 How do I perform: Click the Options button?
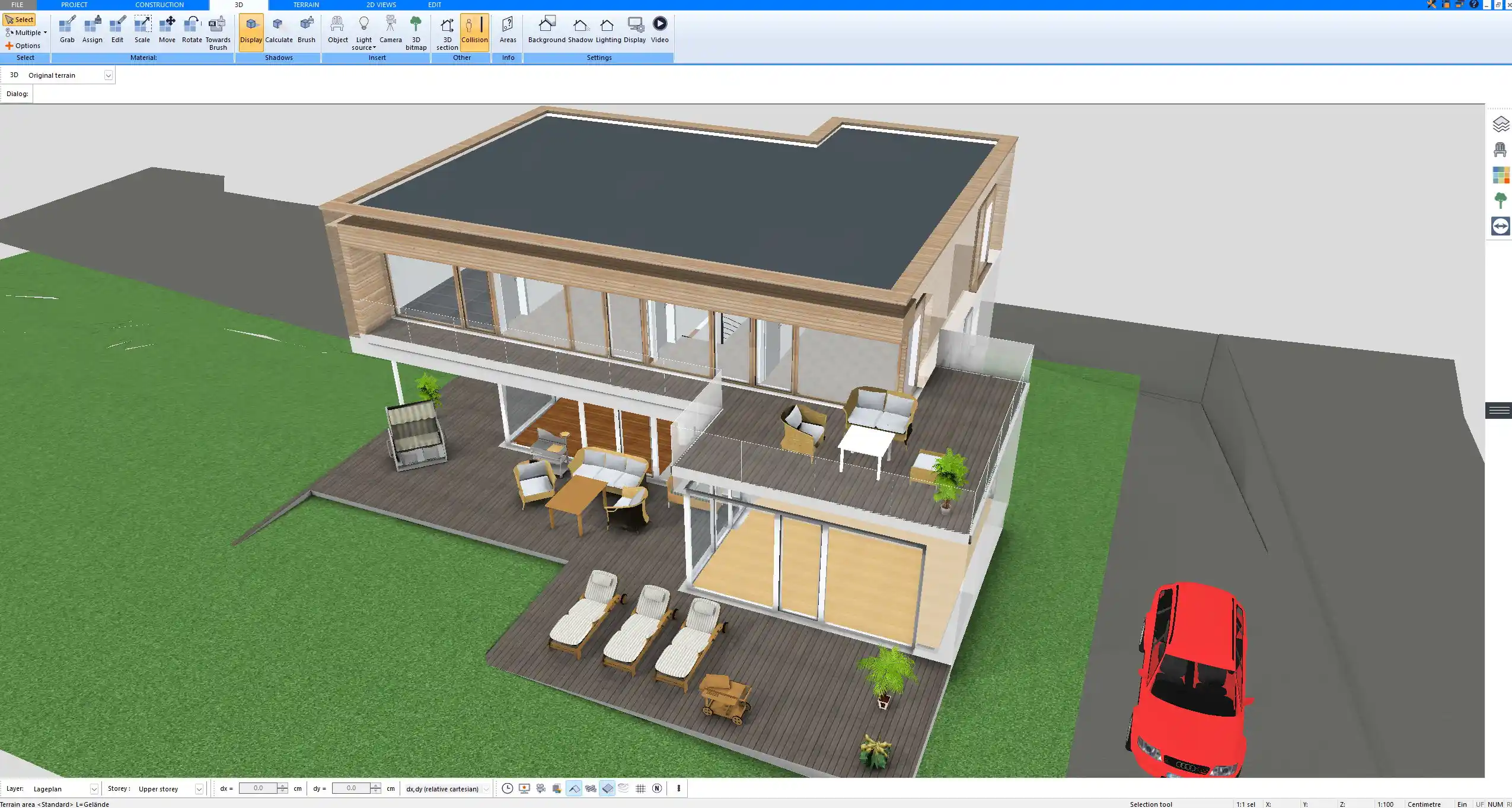tap(23, 46)
